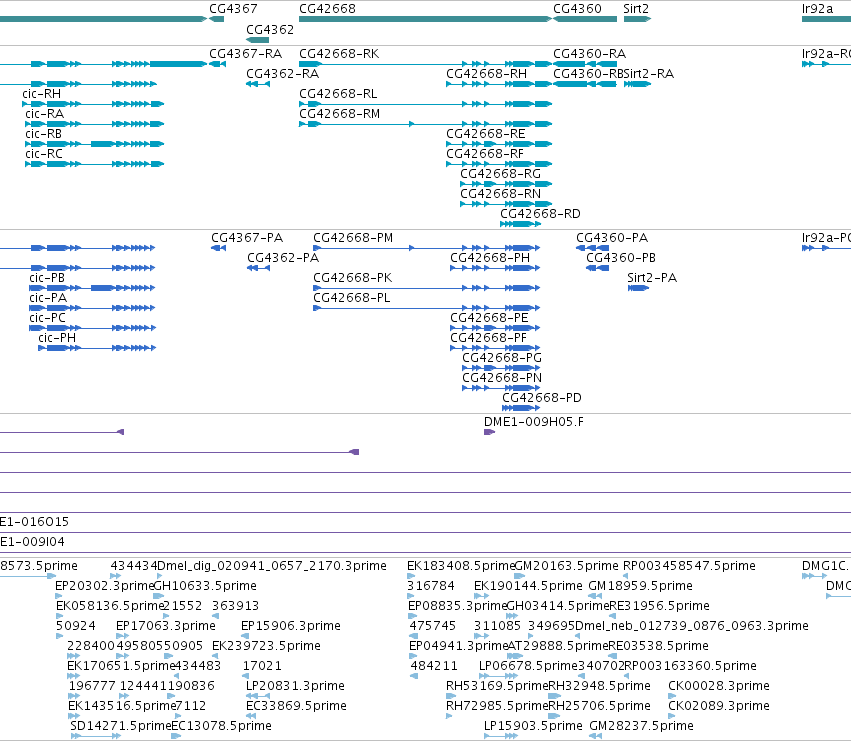
Task: Select protein cic-PB
Action: [47, 278]
